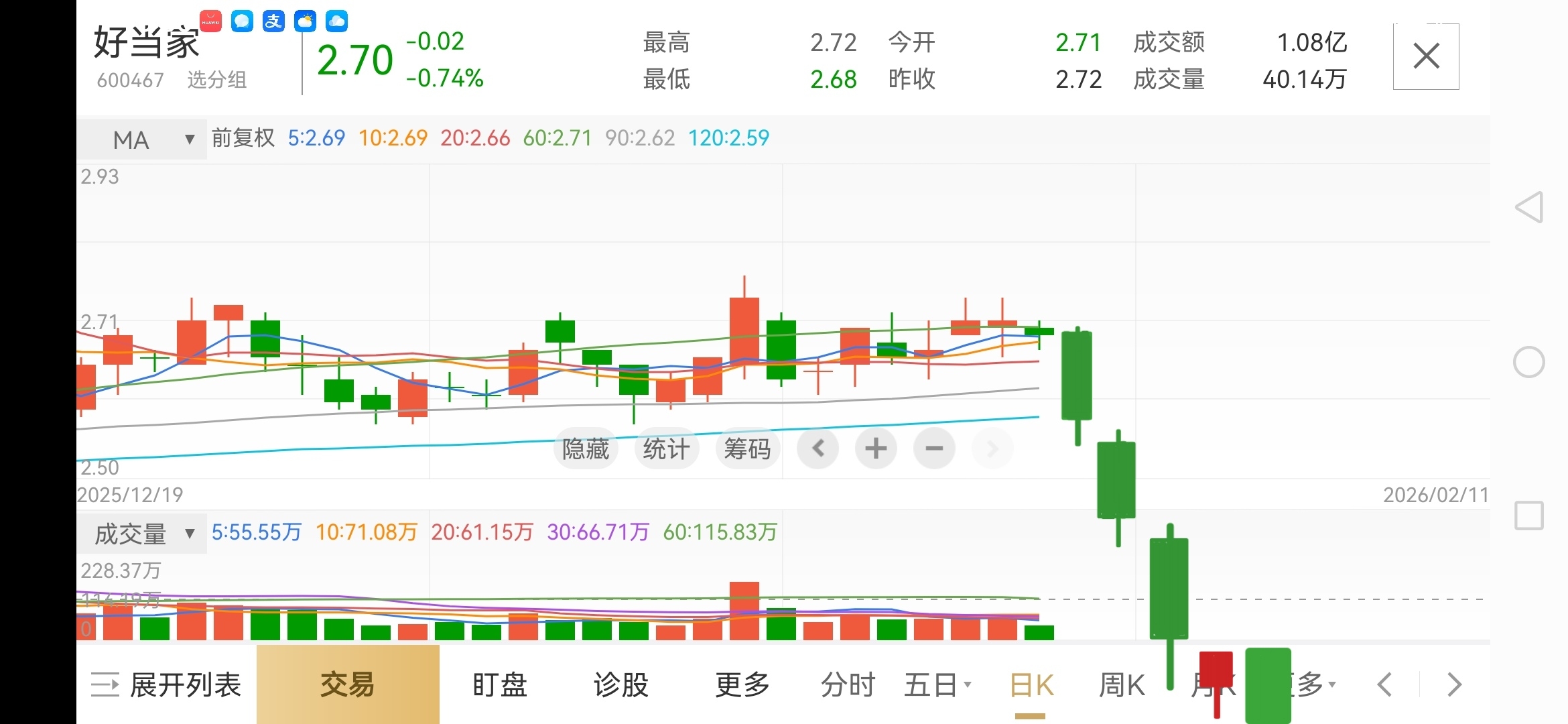Tap the zoom in plus button
This screenshot has width=1568, height=724.
point(876,448)
